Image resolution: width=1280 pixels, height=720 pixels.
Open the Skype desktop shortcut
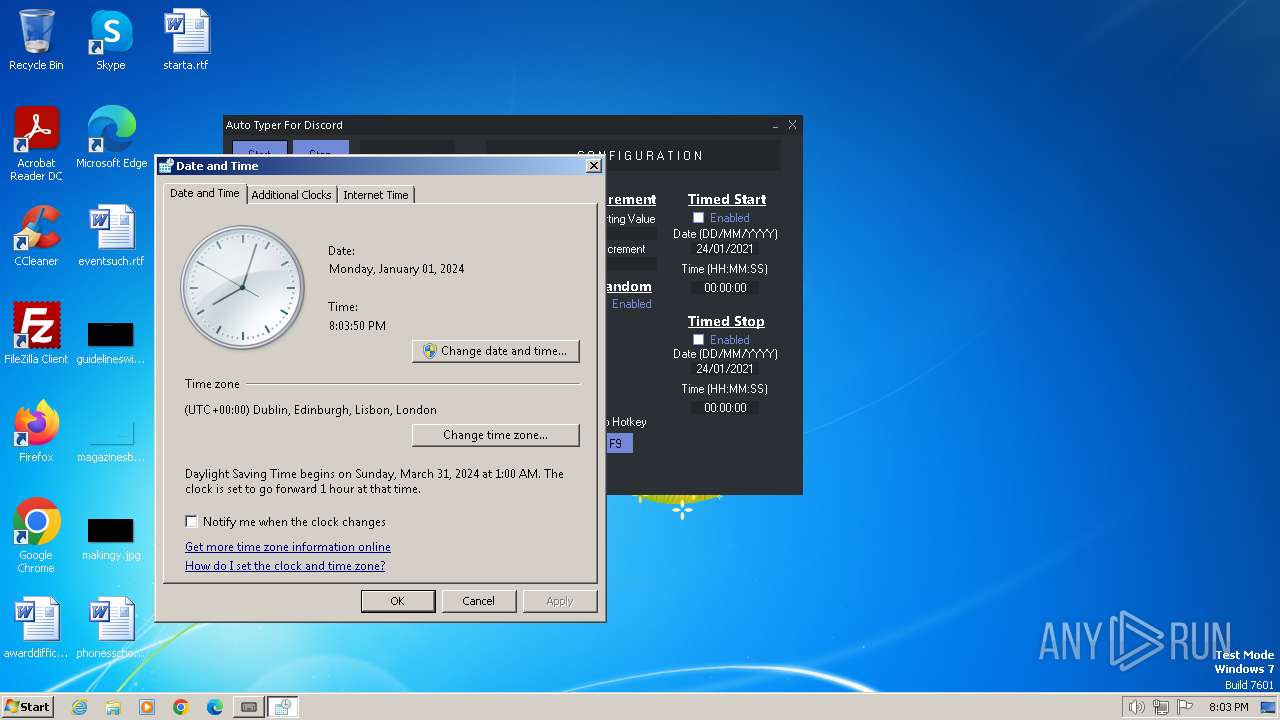coord(111,41)
